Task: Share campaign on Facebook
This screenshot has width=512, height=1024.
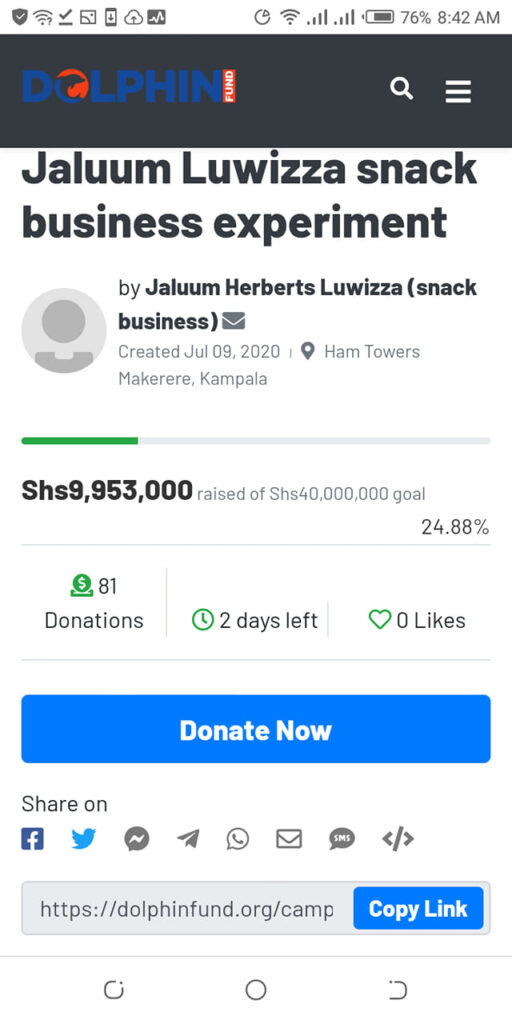Action: (33, 839)
